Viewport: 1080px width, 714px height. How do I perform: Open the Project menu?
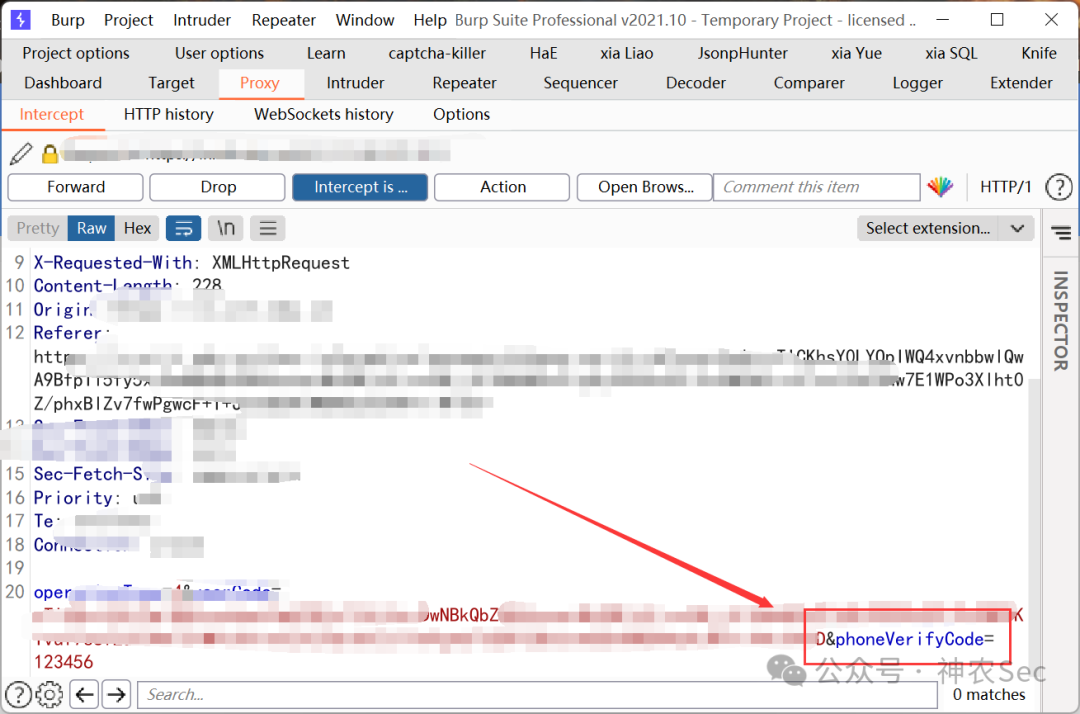coord(128,20)
